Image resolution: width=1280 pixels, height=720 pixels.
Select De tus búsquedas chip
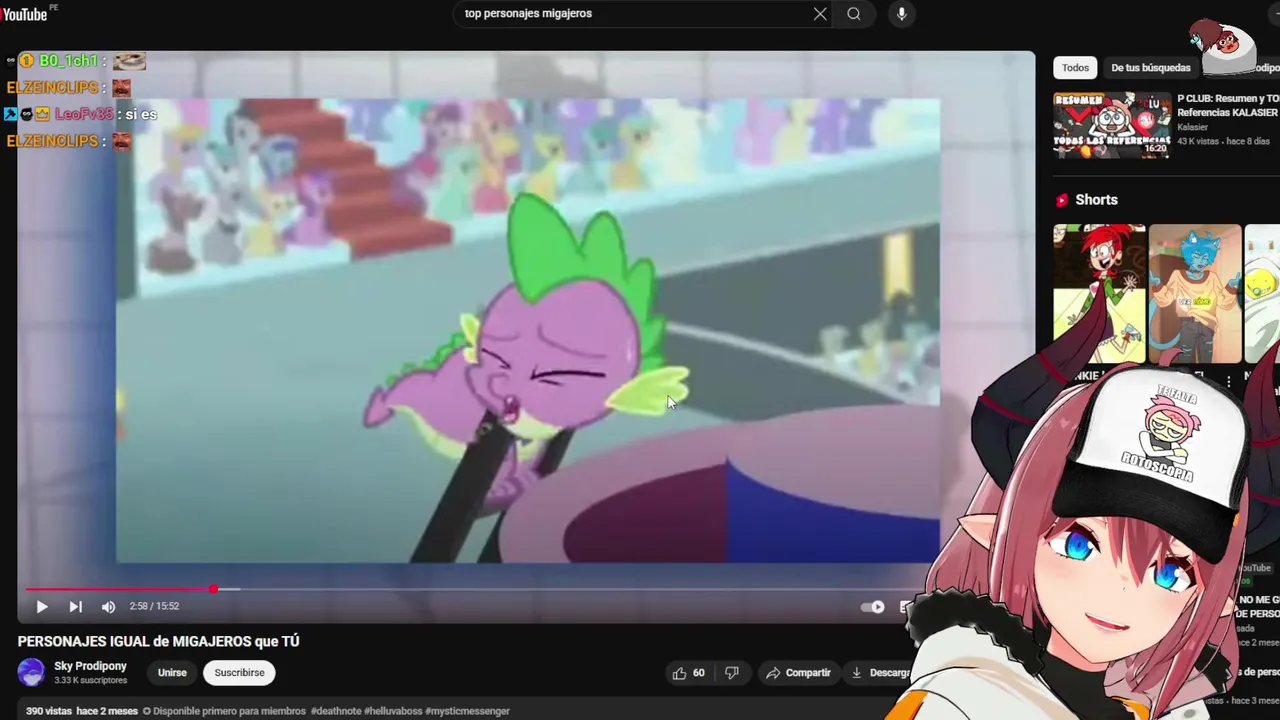pyautogui.click(x=1151, y=68)
